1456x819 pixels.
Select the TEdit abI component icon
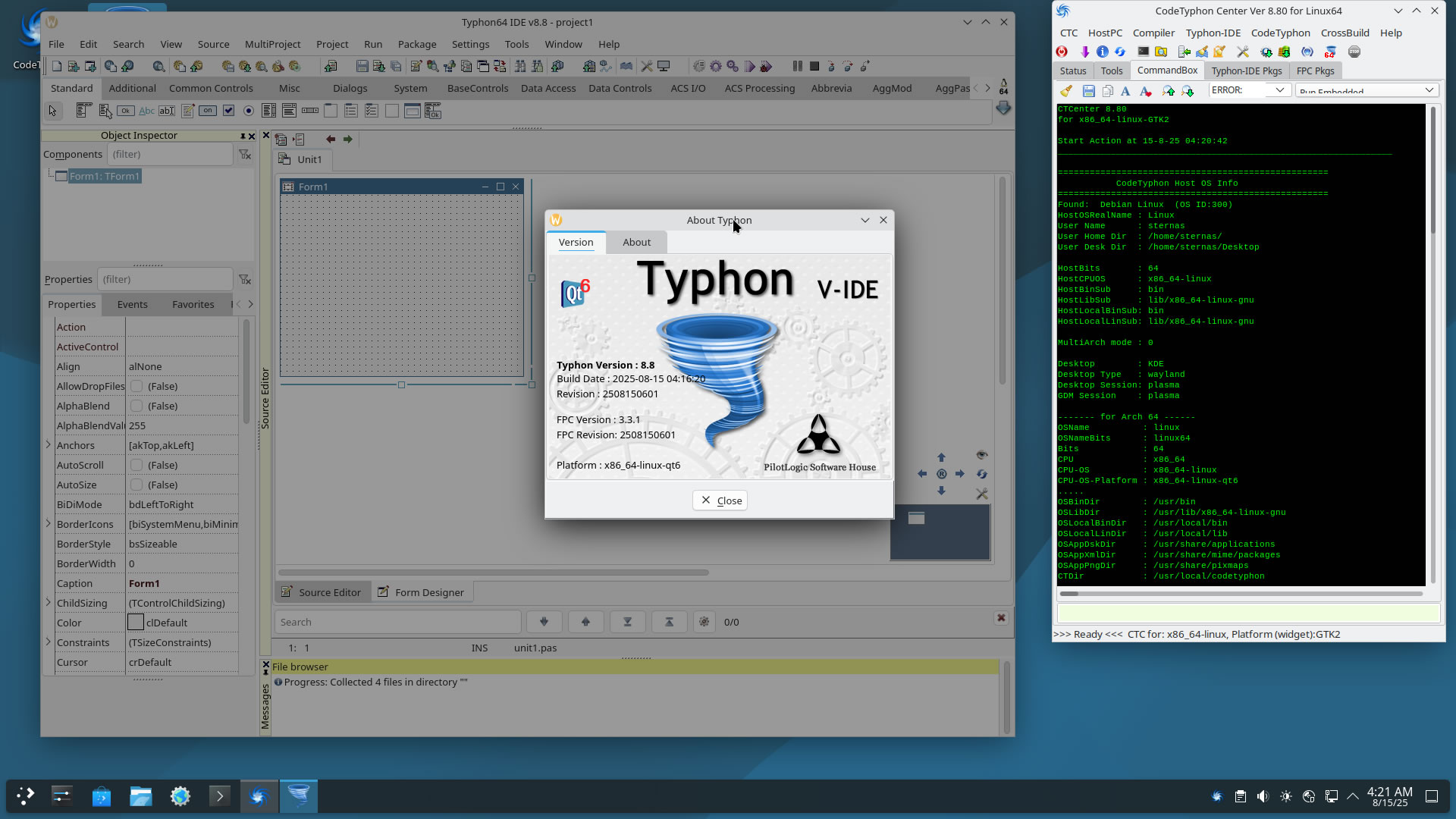pyautogui.click(x=167, y=111)
